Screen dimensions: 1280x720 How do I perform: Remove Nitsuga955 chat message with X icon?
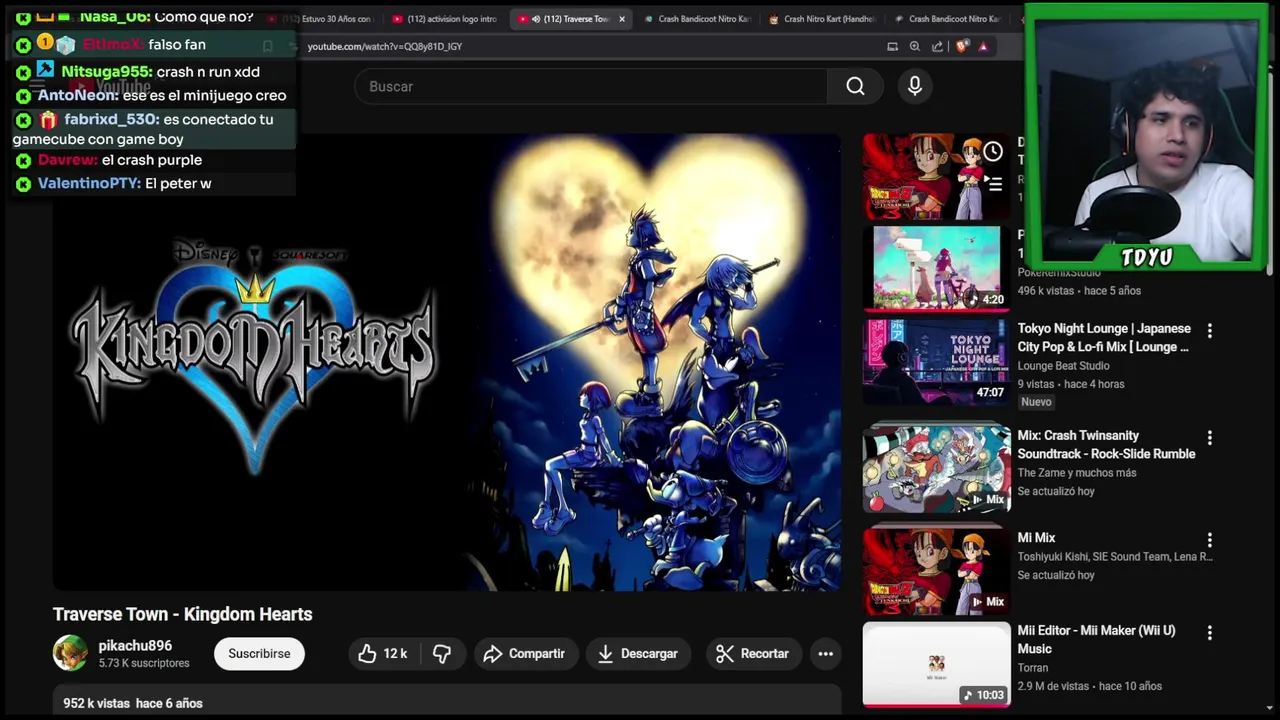(23, 72)
